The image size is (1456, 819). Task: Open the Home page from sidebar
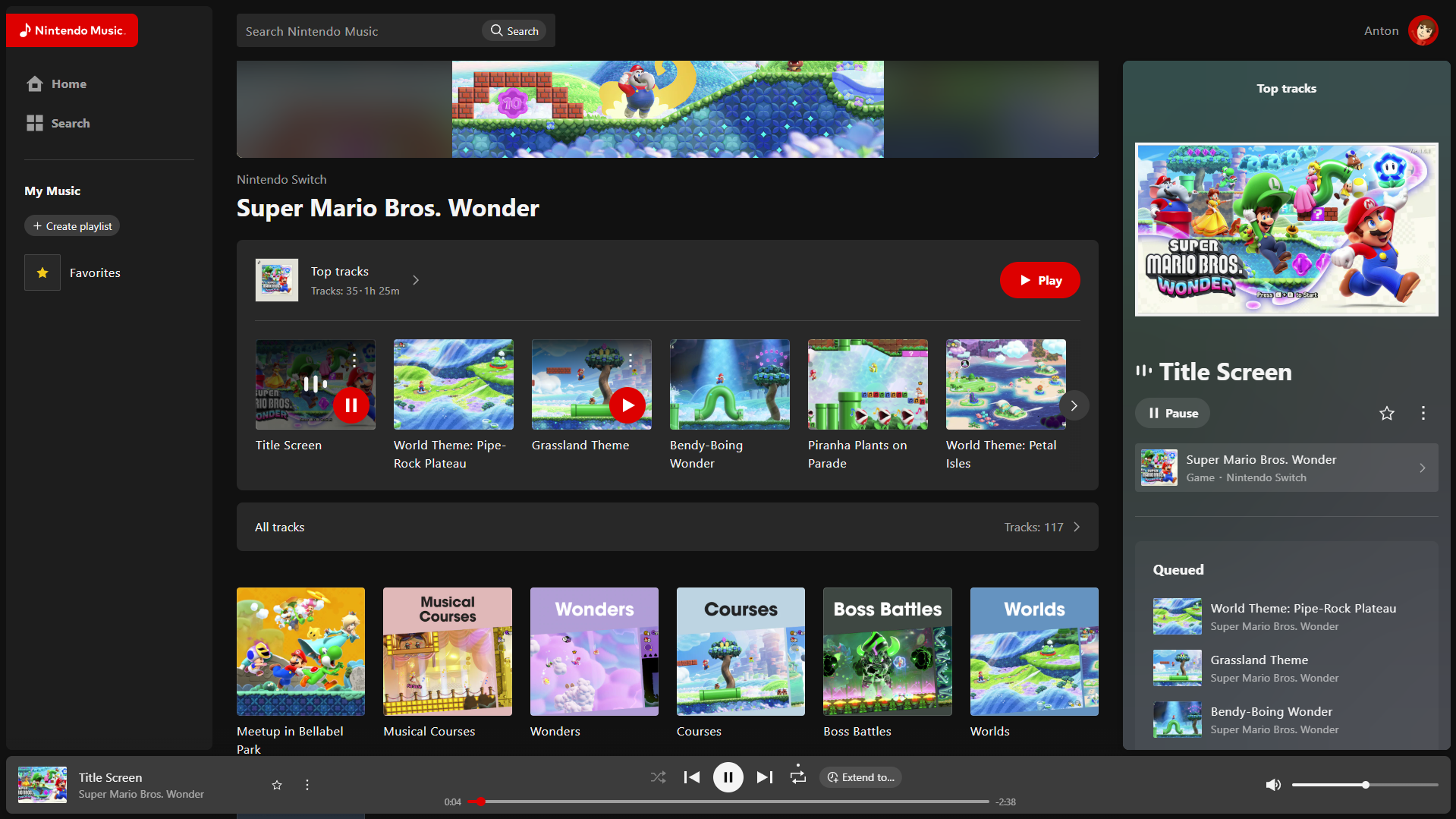point(56,83)
